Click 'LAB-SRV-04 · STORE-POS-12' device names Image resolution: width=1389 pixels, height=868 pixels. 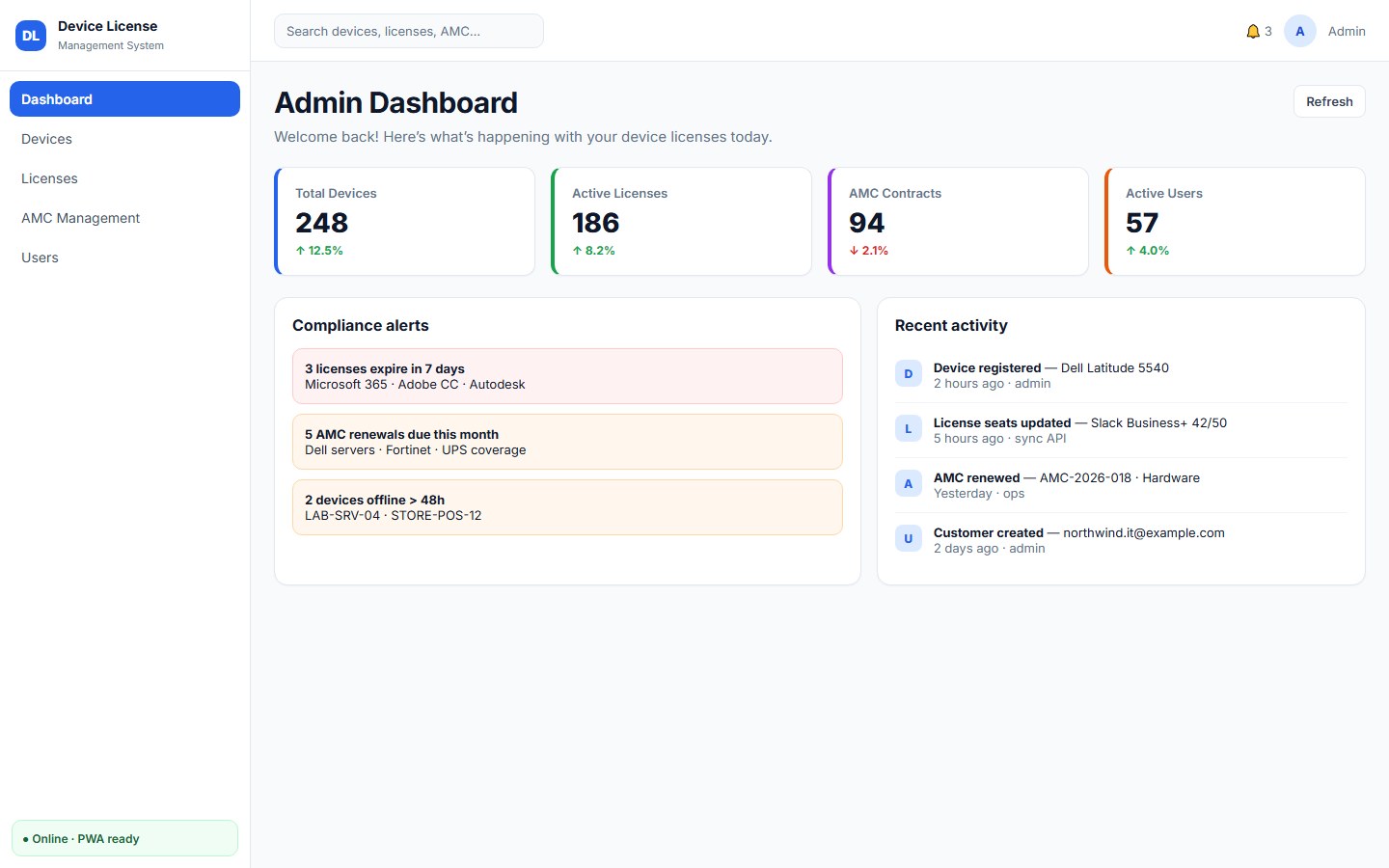click(394, 515)
